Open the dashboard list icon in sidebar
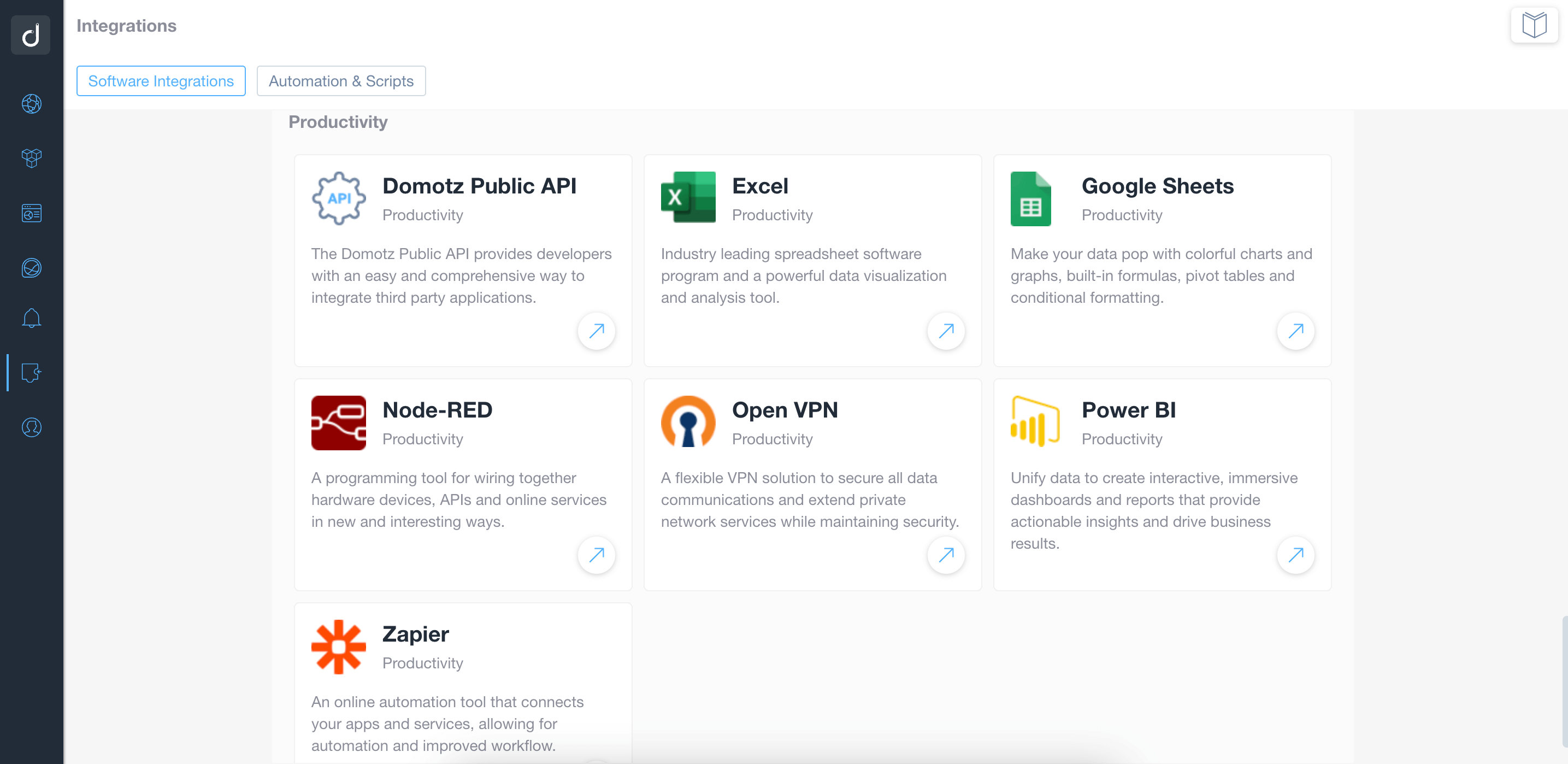 (x=32, y=213)
